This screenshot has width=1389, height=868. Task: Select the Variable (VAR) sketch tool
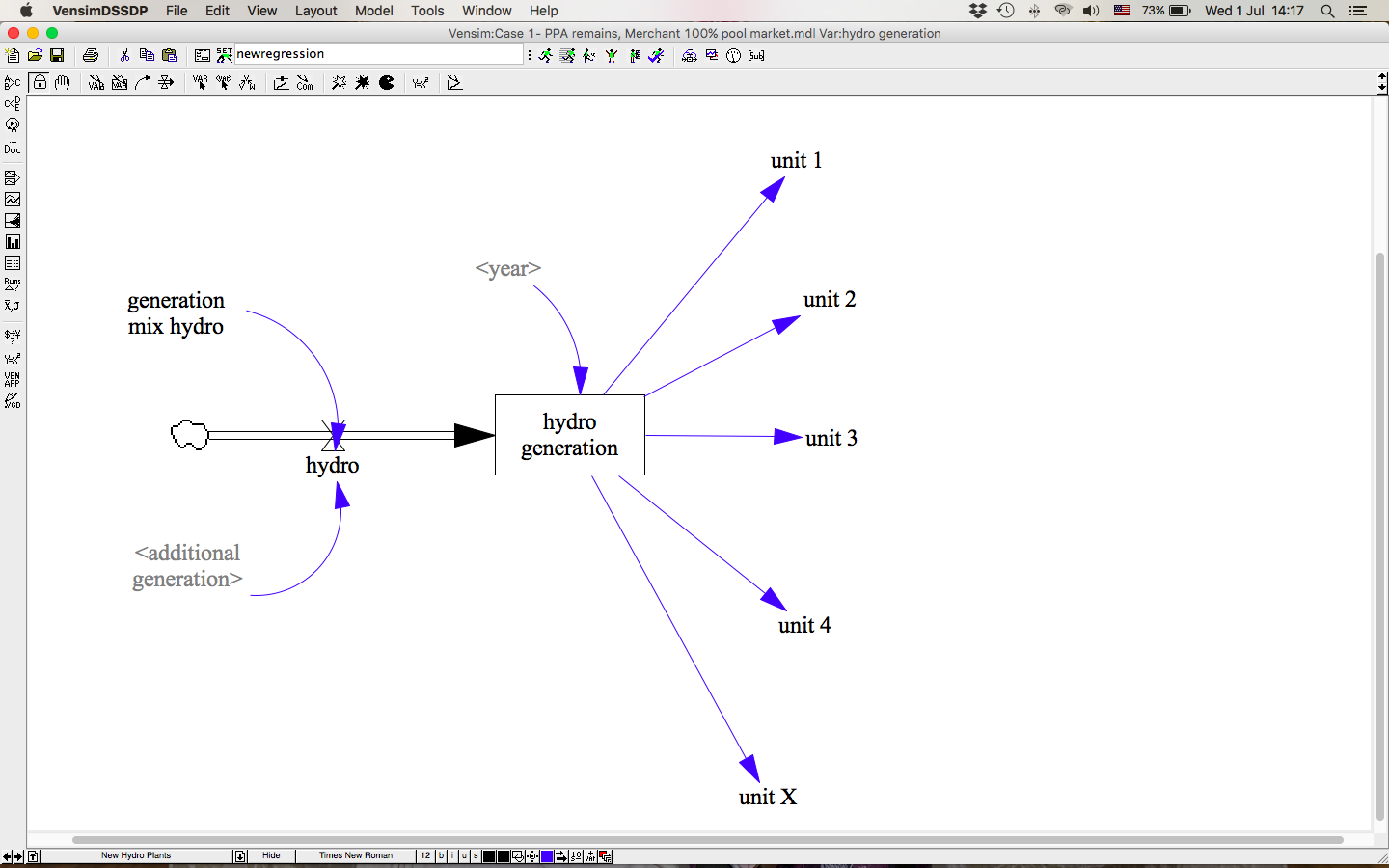(95, 82)
